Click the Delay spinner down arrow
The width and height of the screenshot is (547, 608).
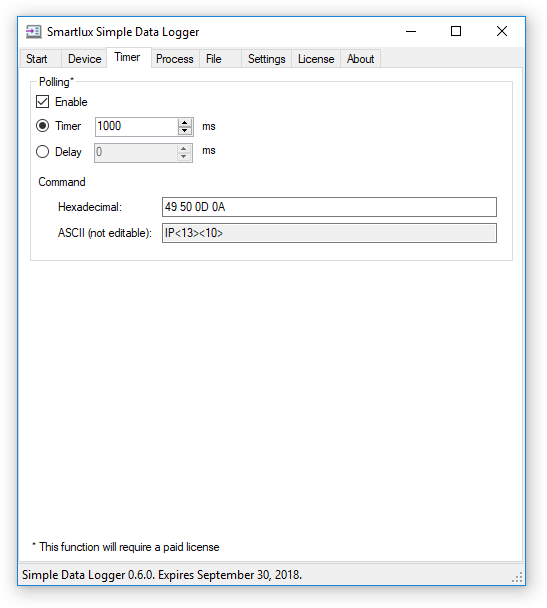(x=184, y=157)
